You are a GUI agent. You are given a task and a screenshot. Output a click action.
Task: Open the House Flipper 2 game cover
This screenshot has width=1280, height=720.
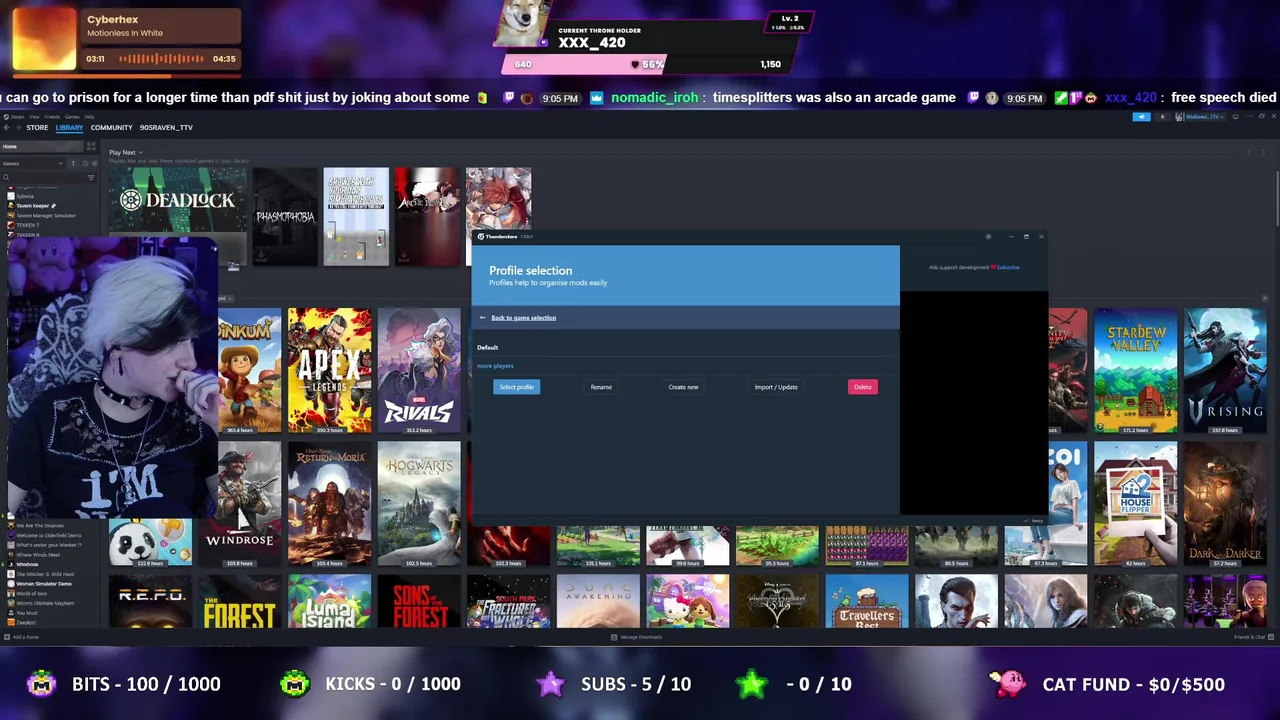click(1135, 504)
